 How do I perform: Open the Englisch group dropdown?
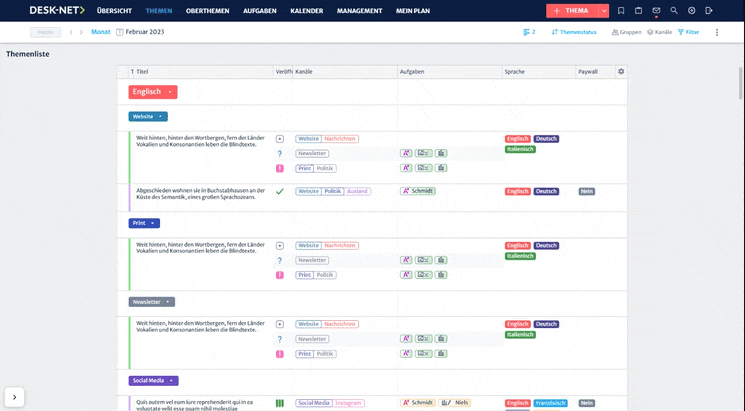(153, 92)
